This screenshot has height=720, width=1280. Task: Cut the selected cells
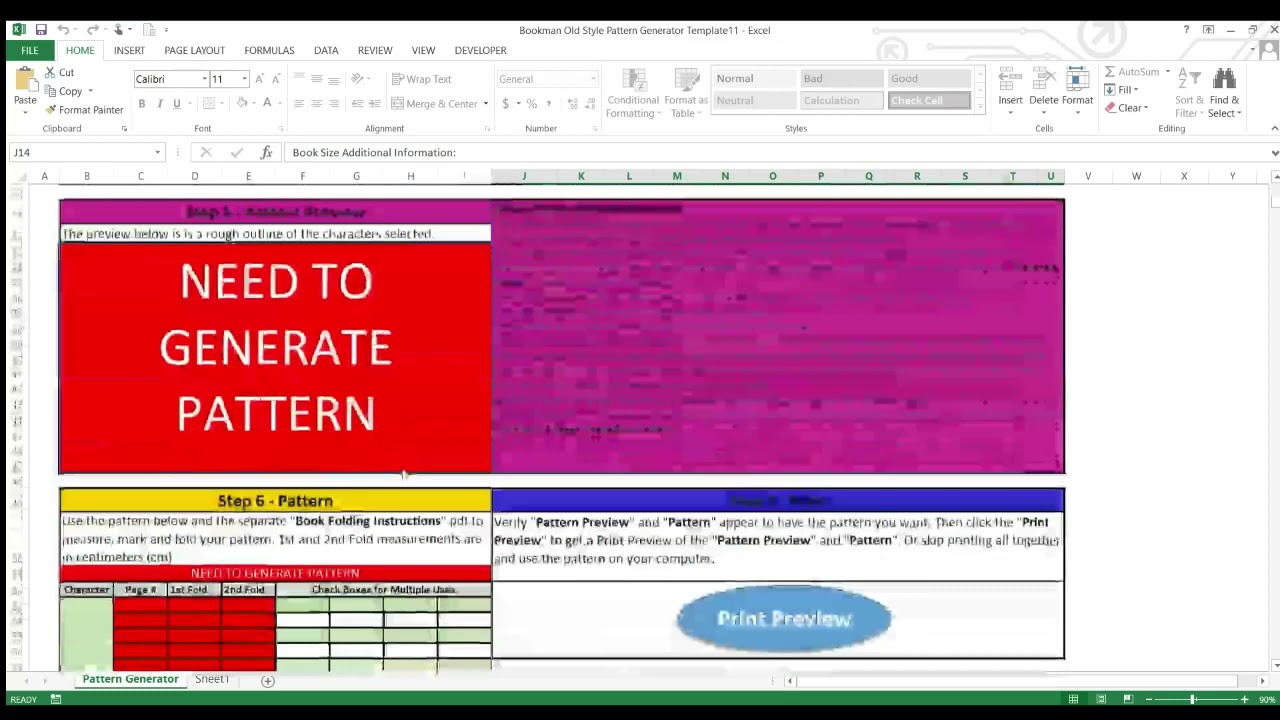pyautogui.click(x=59, y=72)
